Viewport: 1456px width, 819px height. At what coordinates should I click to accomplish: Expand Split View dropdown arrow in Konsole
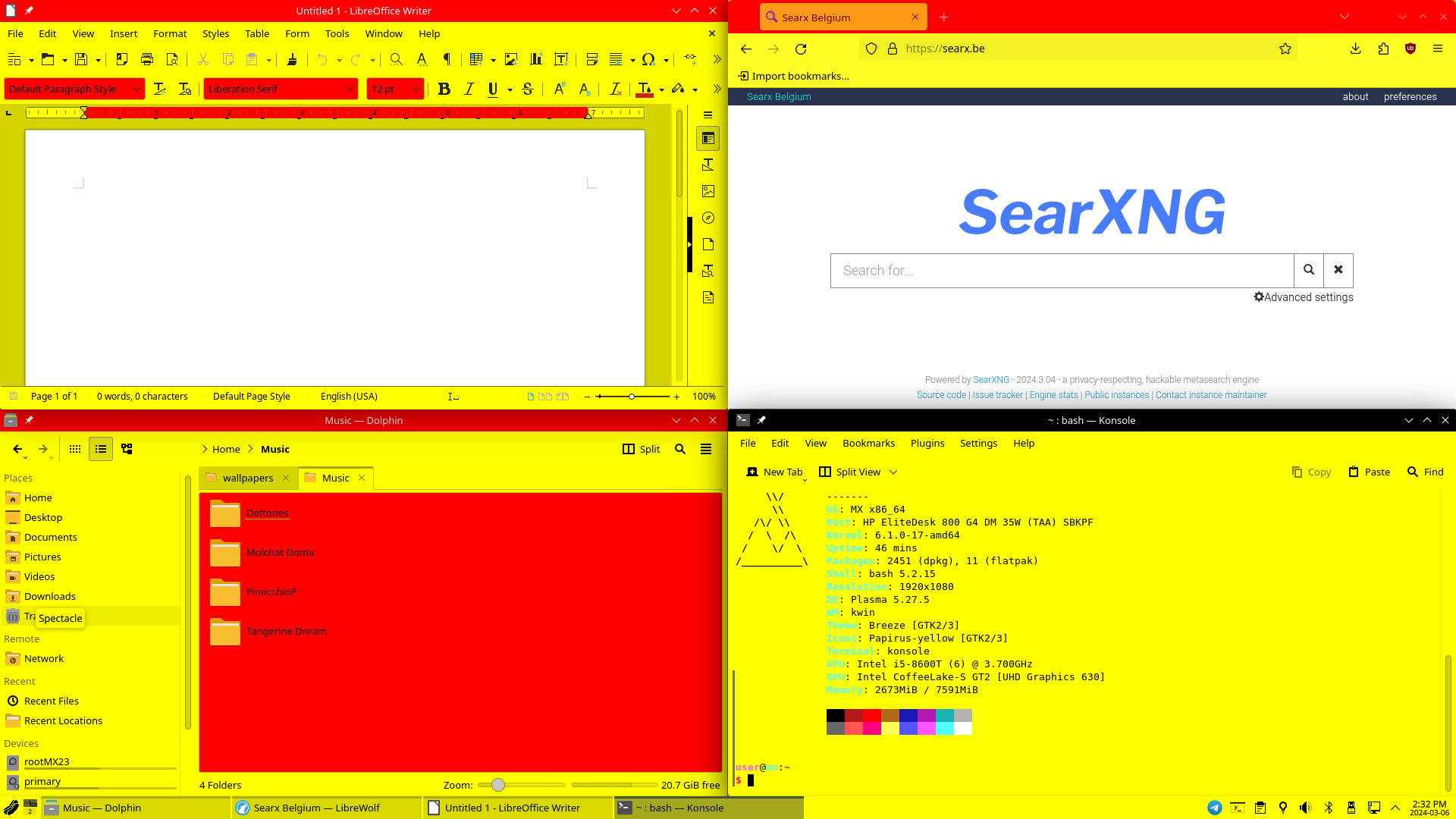point(893,472)
